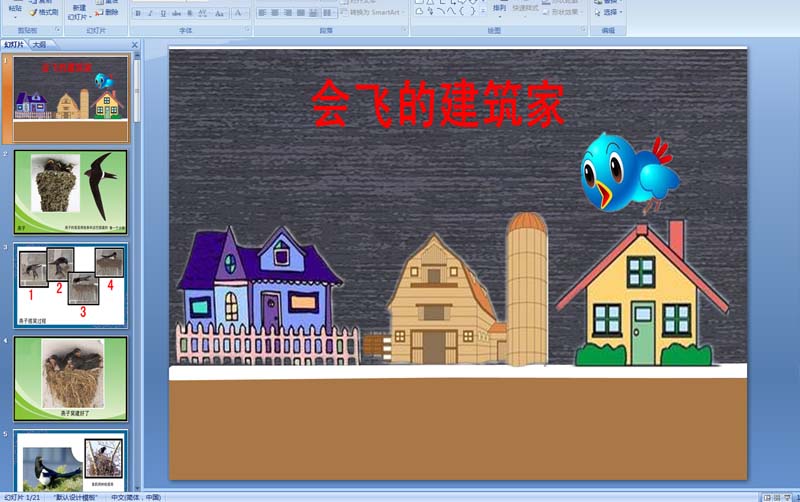Align text right in paragraph group
The height and width of the screenshot is (502, 800).
[x=288, y=13]
